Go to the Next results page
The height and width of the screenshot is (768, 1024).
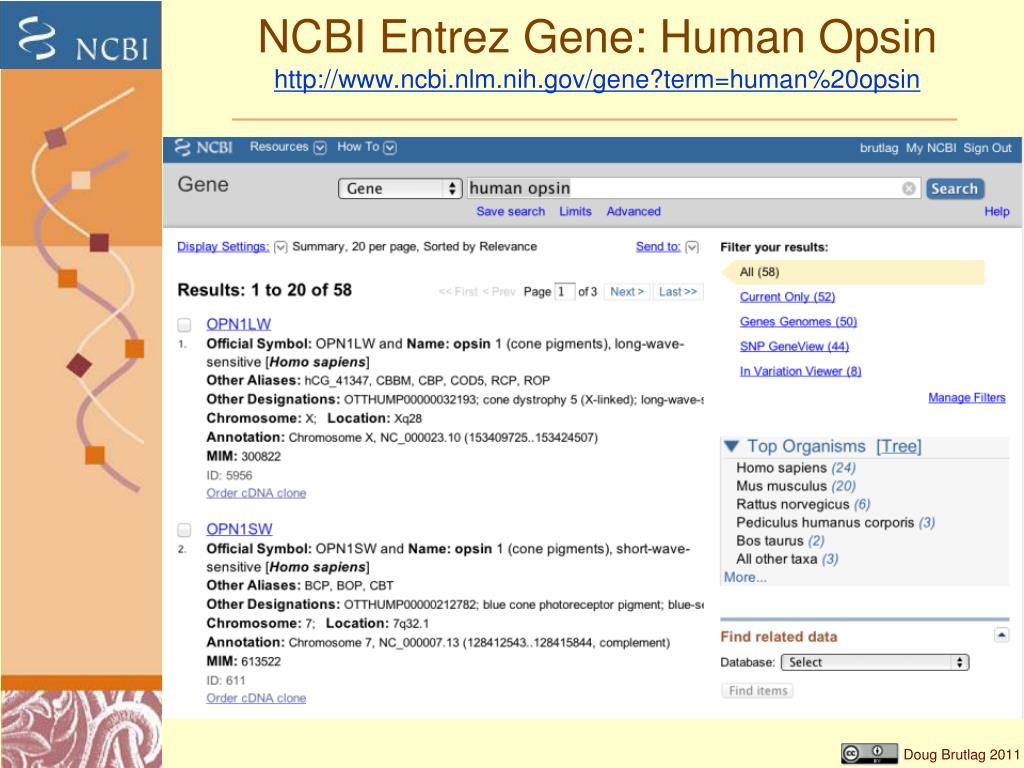627,292
